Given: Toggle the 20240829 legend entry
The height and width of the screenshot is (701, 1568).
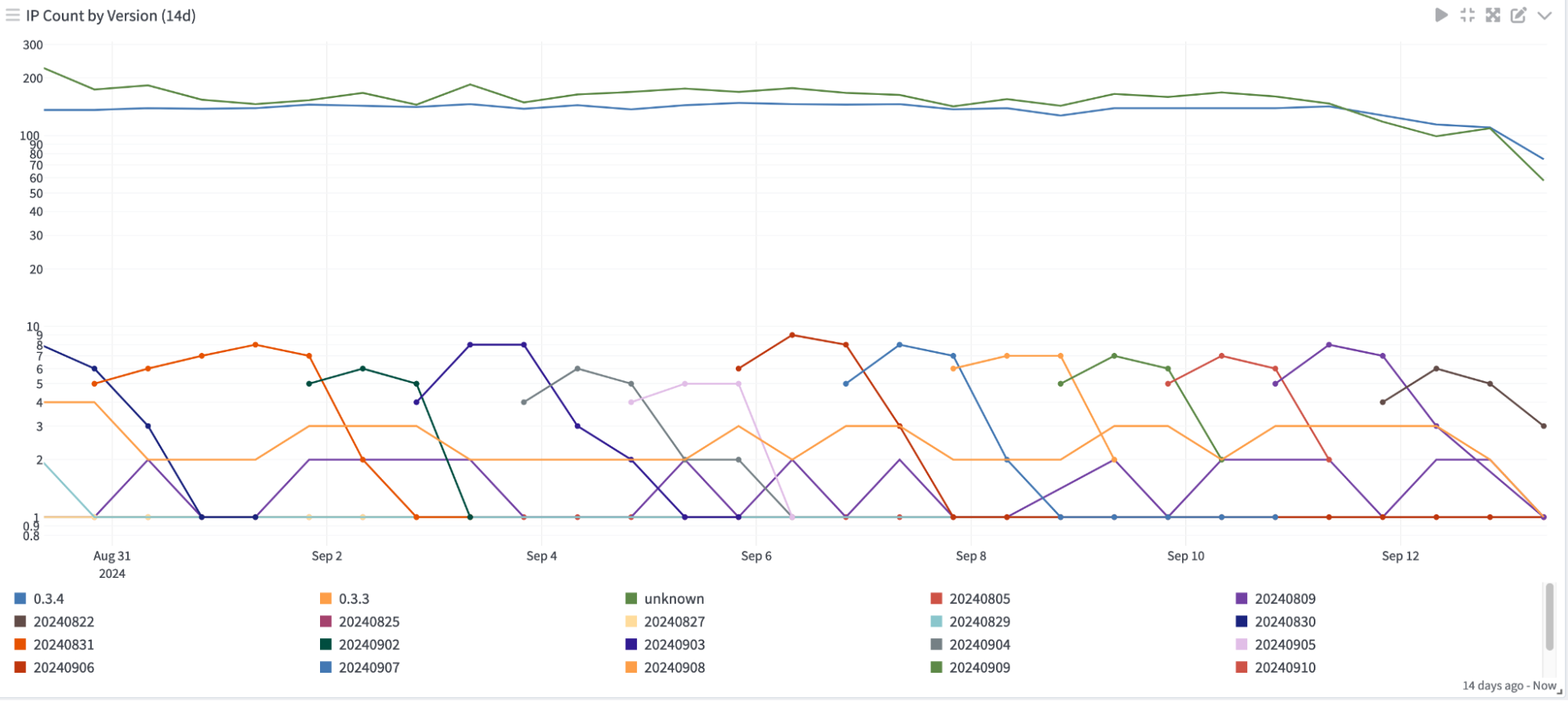Looking at the screenshot, I should 970,622.
